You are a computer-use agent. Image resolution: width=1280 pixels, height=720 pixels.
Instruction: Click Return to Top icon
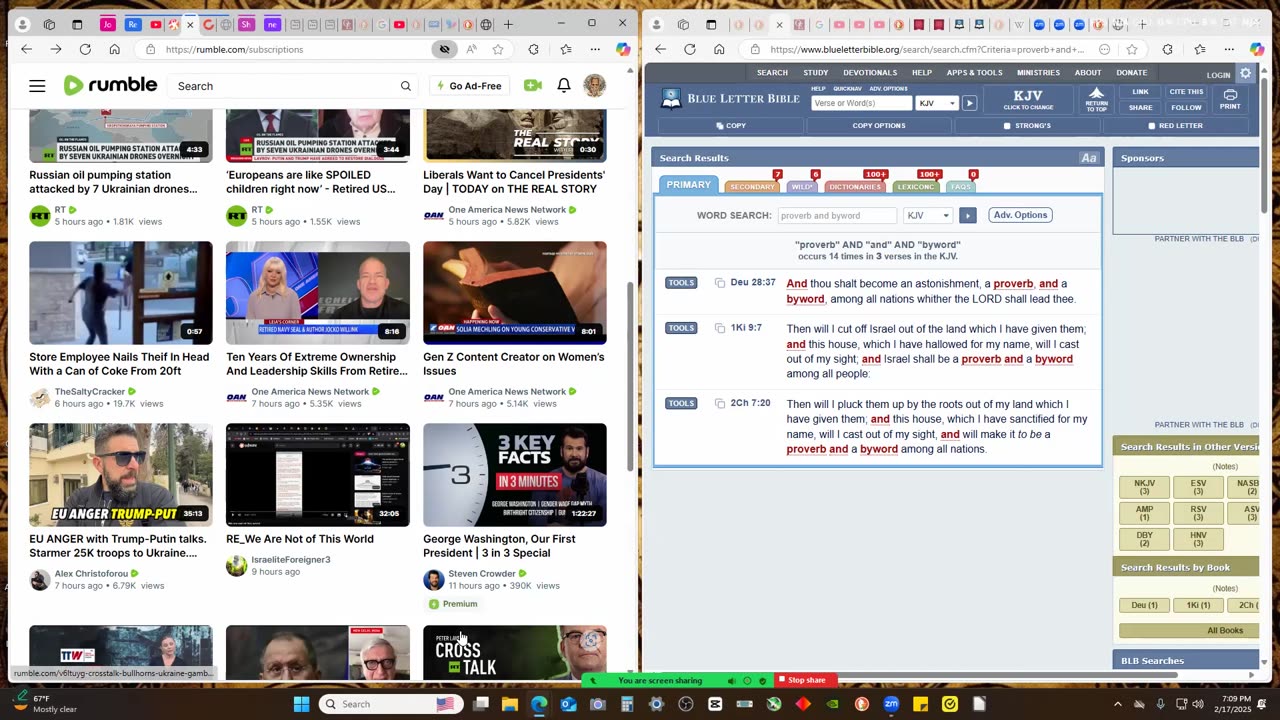pyautogui.click(x=1096, y=99)
